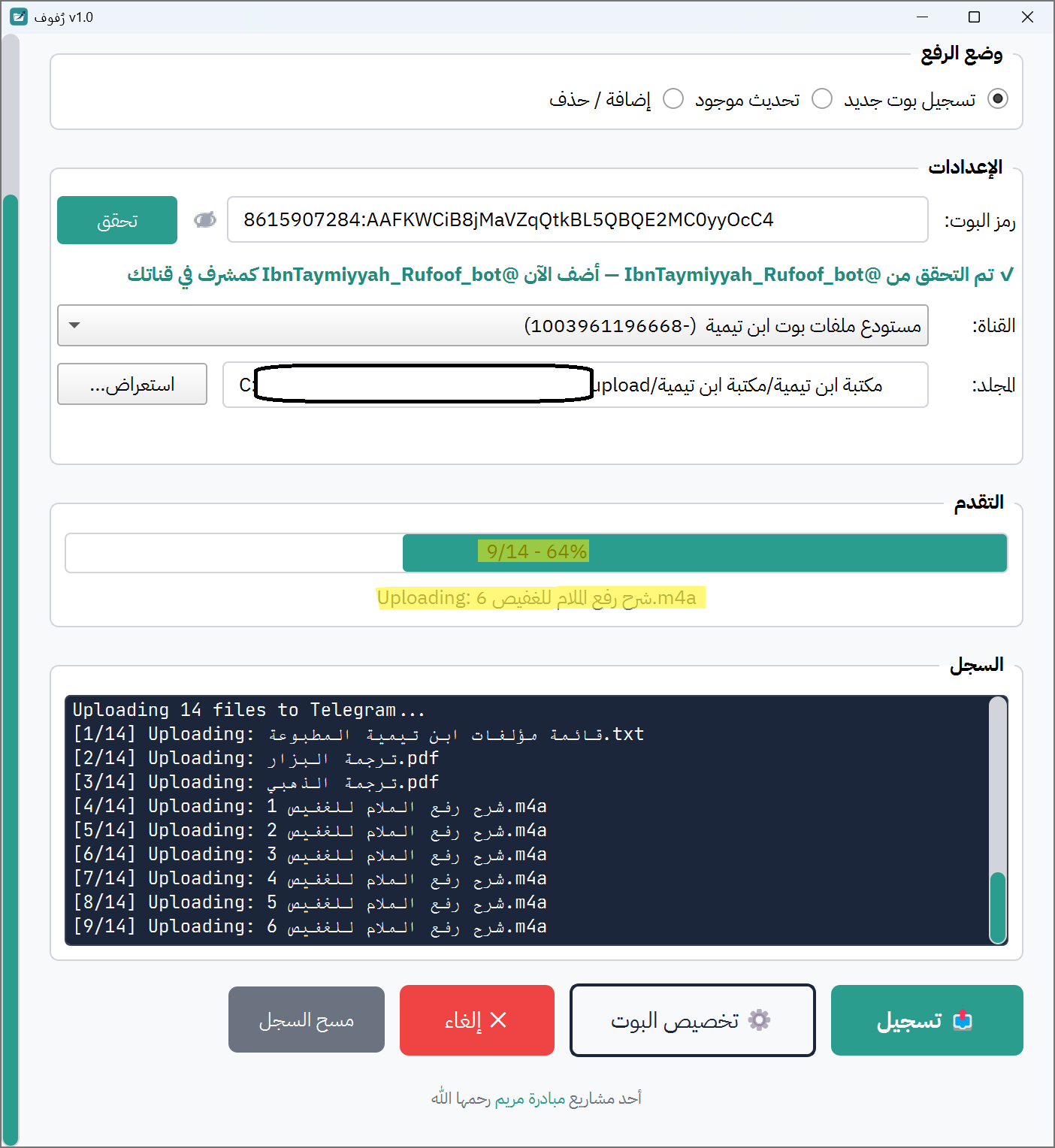Cancel the upload via إلغاء
This screenshot has width=1055, height=1148.
pos(476,1020)
